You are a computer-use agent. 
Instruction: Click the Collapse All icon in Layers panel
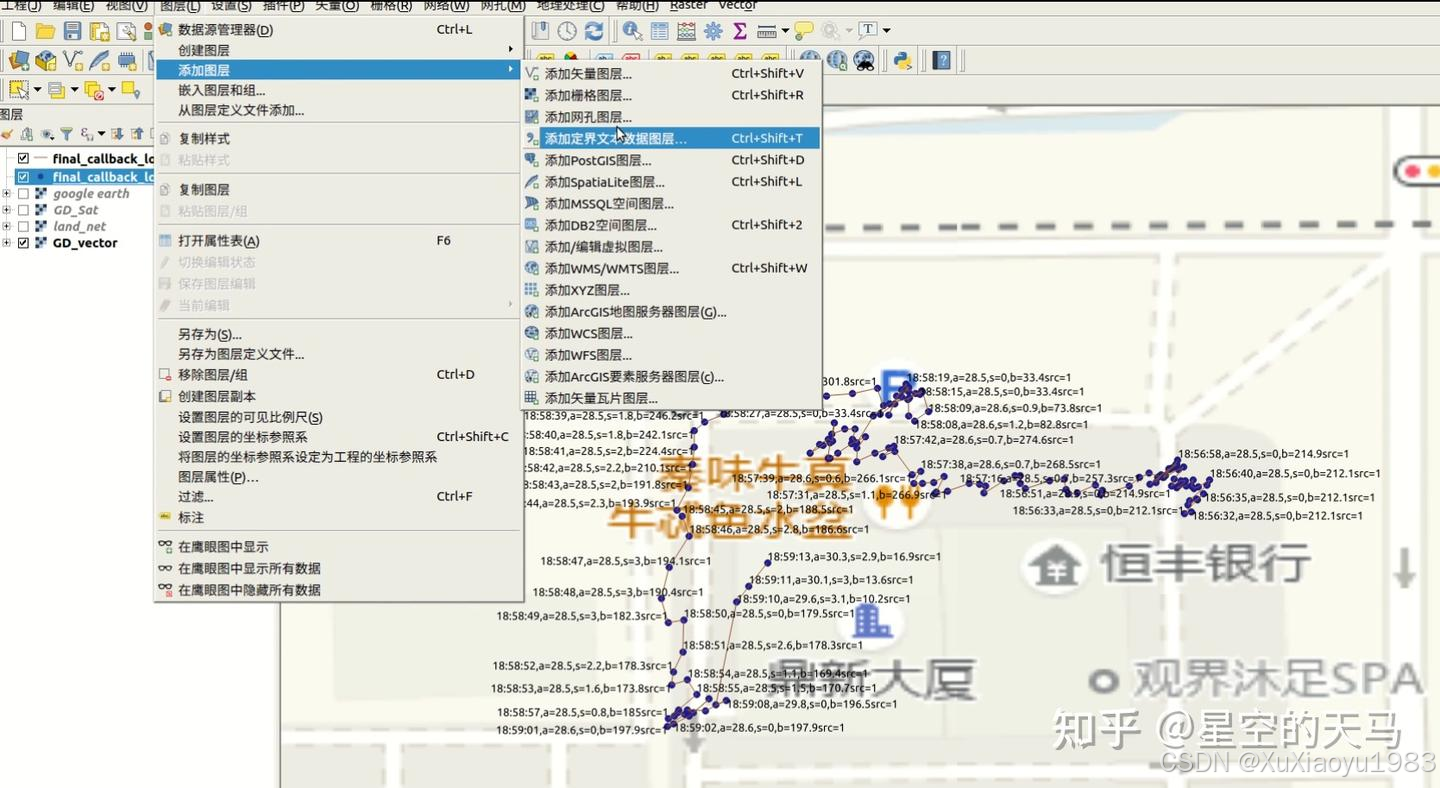pyautogui.click(x=137, y=134)
